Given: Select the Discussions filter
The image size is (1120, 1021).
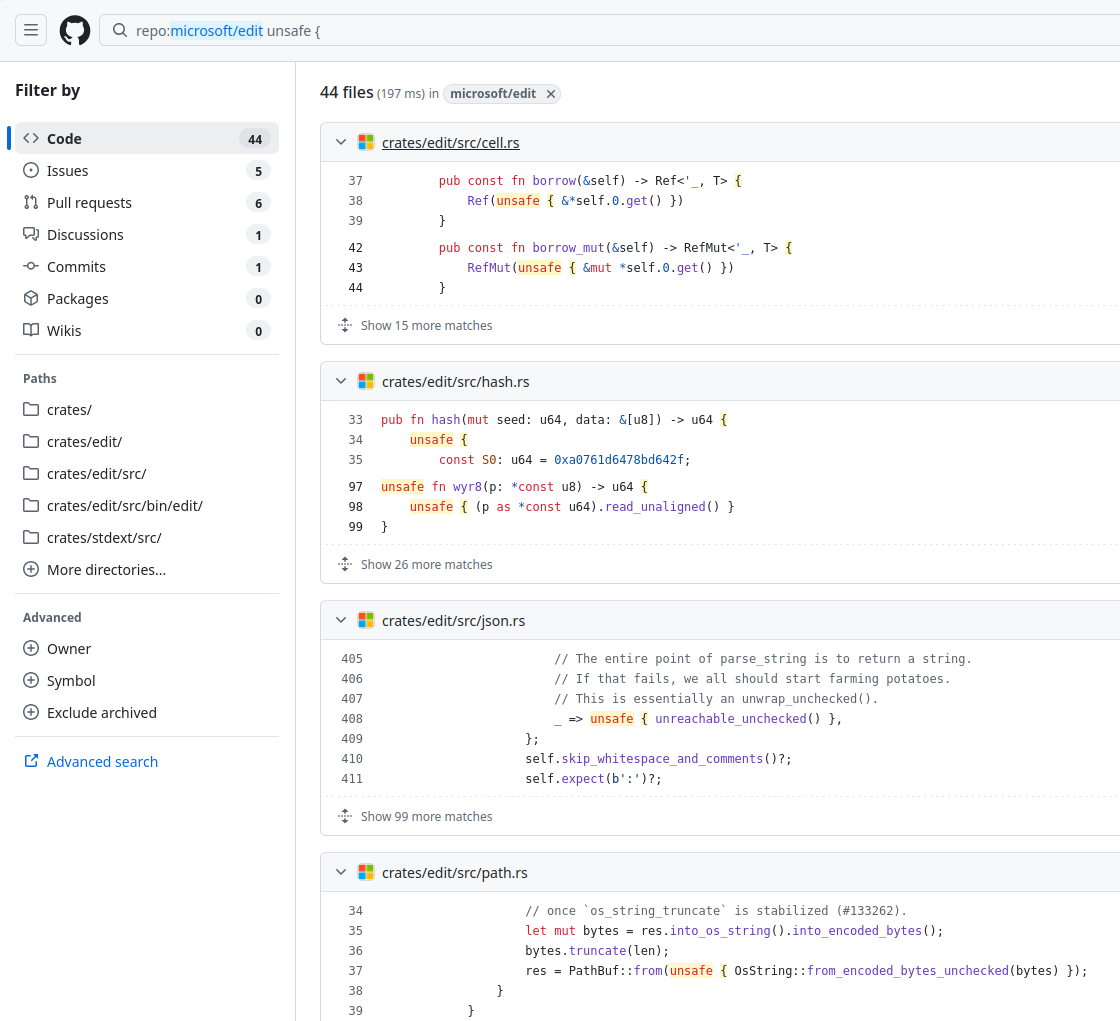Looking at the screenshot, I should (x=146, y=234).
